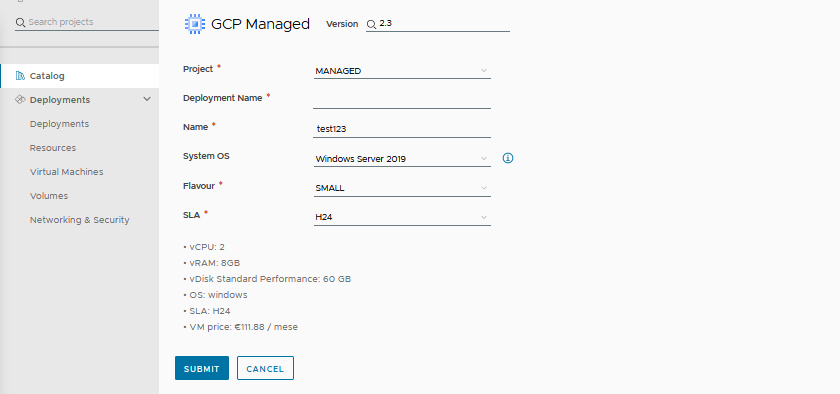
Task: Click the search projects magnifier icon
Action: pos(20,22)
